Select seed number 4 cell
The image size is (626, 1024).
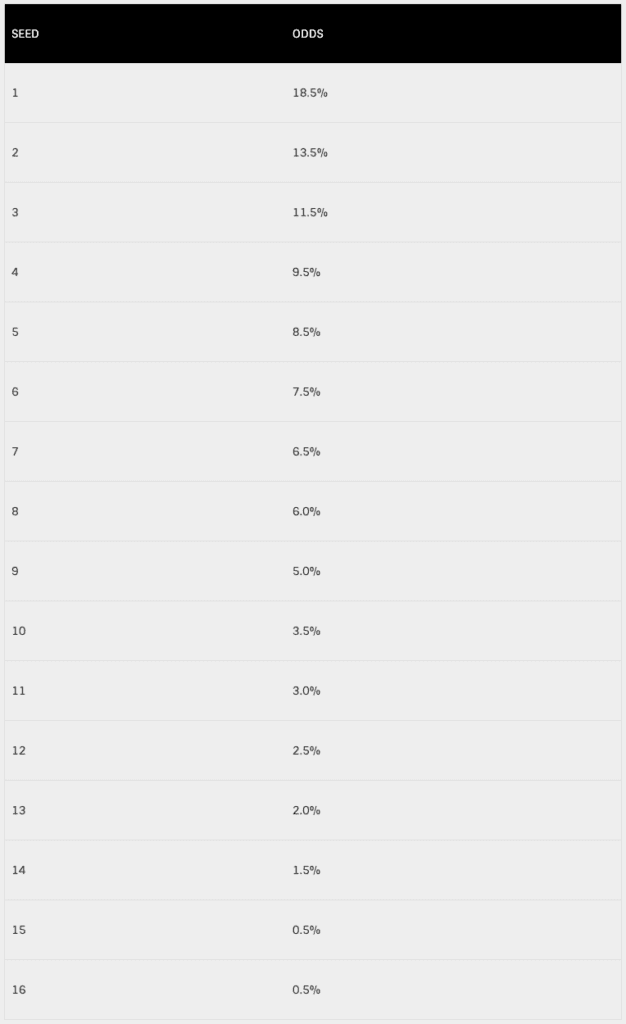pos(15,272)
